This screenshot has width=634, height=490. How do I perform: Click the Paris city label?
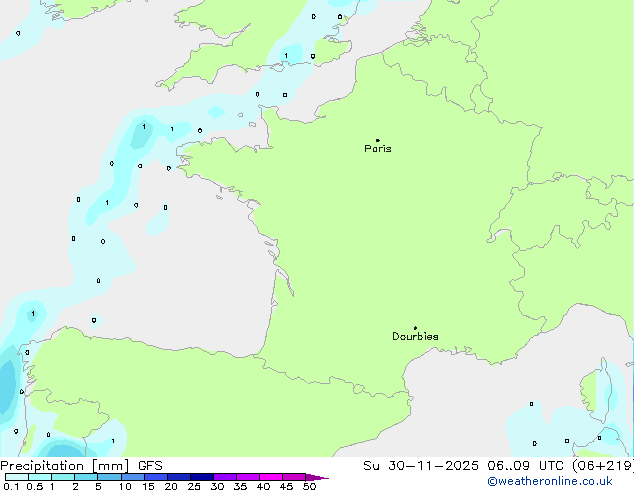[x=378, y=149]
